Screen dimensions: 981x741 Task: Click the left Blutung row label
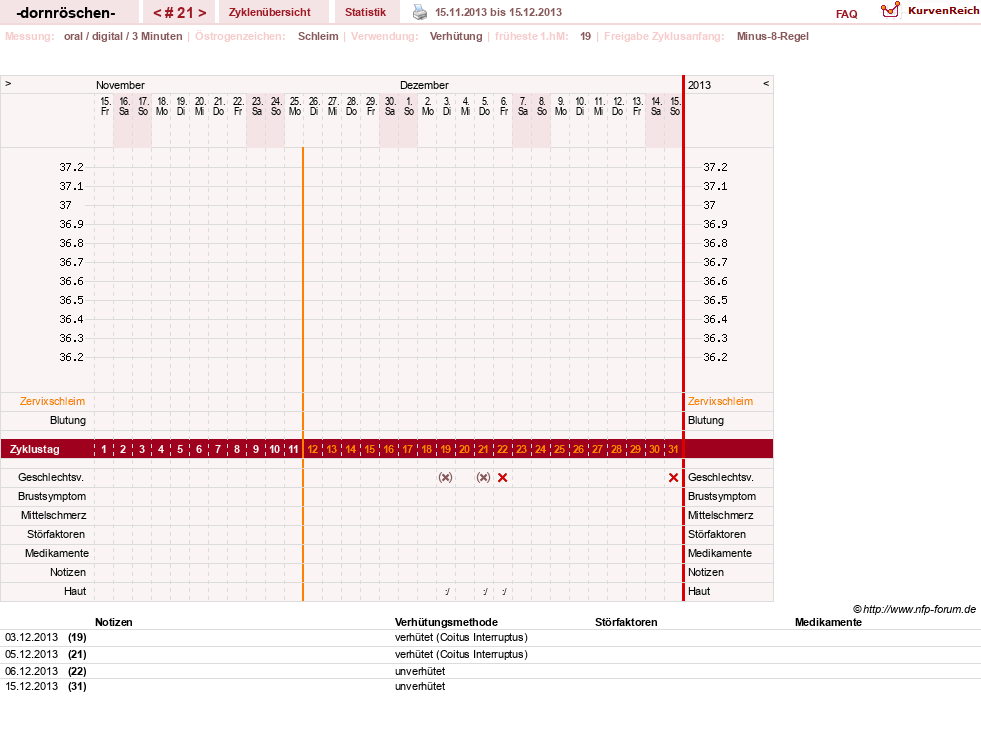point(68,420)
